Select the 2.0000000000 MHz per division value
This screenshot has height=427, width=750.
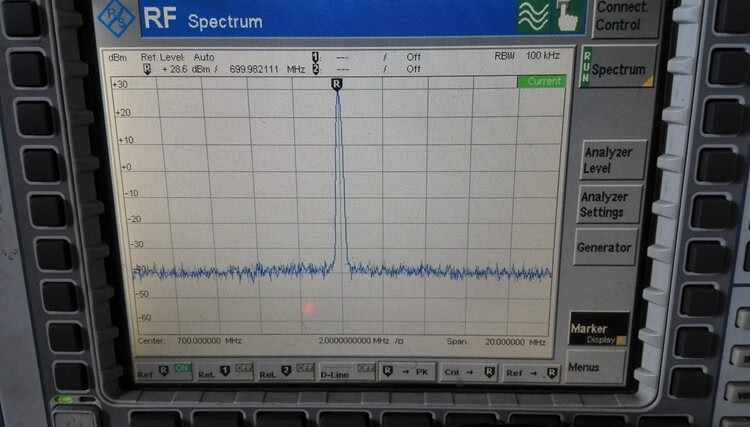coord(353,341)
